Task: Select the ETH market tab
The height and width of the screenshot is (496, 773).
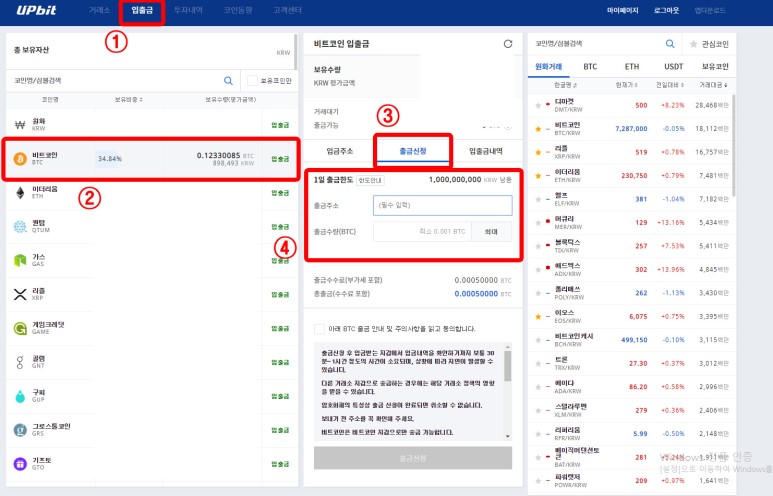Action: [x=632, y=67]
